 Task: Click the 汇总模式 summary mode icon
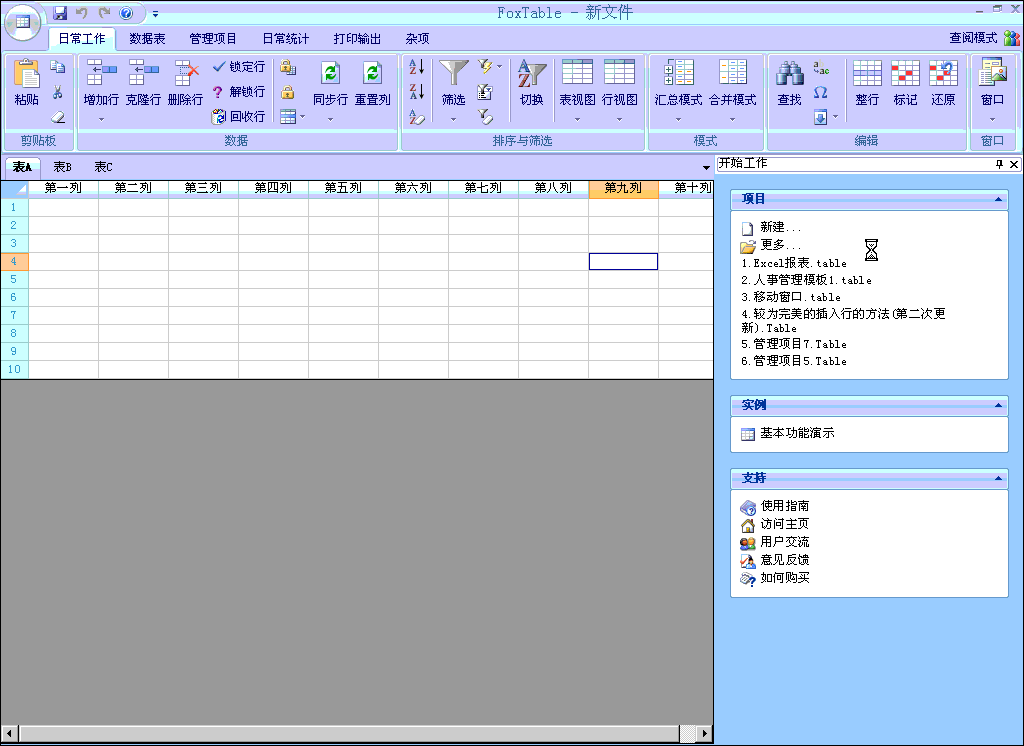click(679, 73)
